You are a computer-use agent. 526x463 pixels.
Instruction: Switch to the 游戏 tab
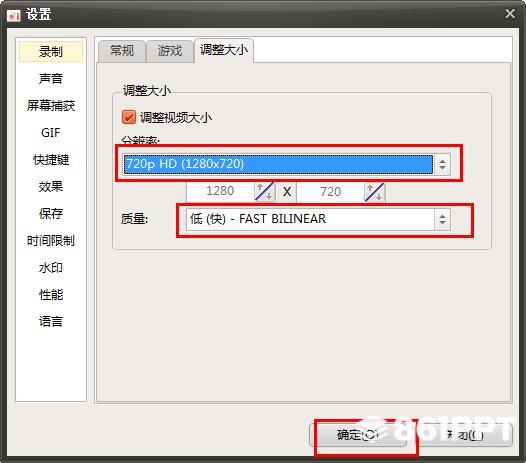170,51
